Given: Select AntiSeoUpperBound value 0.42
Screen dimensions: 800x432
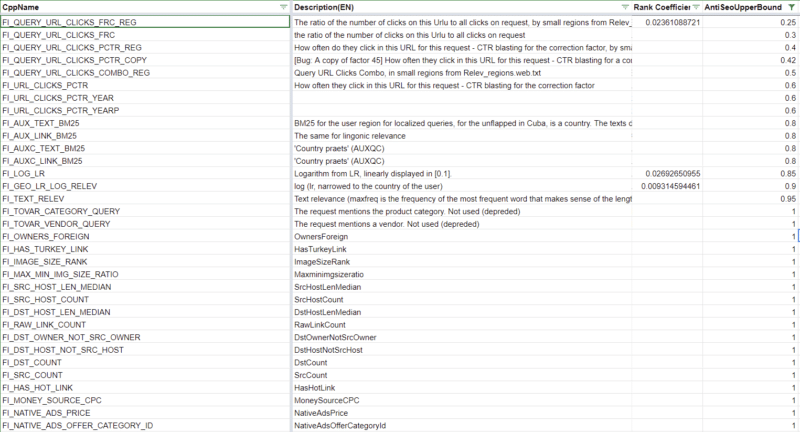Looking at the screenshot, I should pyautogui.click(x=750, y=60).
